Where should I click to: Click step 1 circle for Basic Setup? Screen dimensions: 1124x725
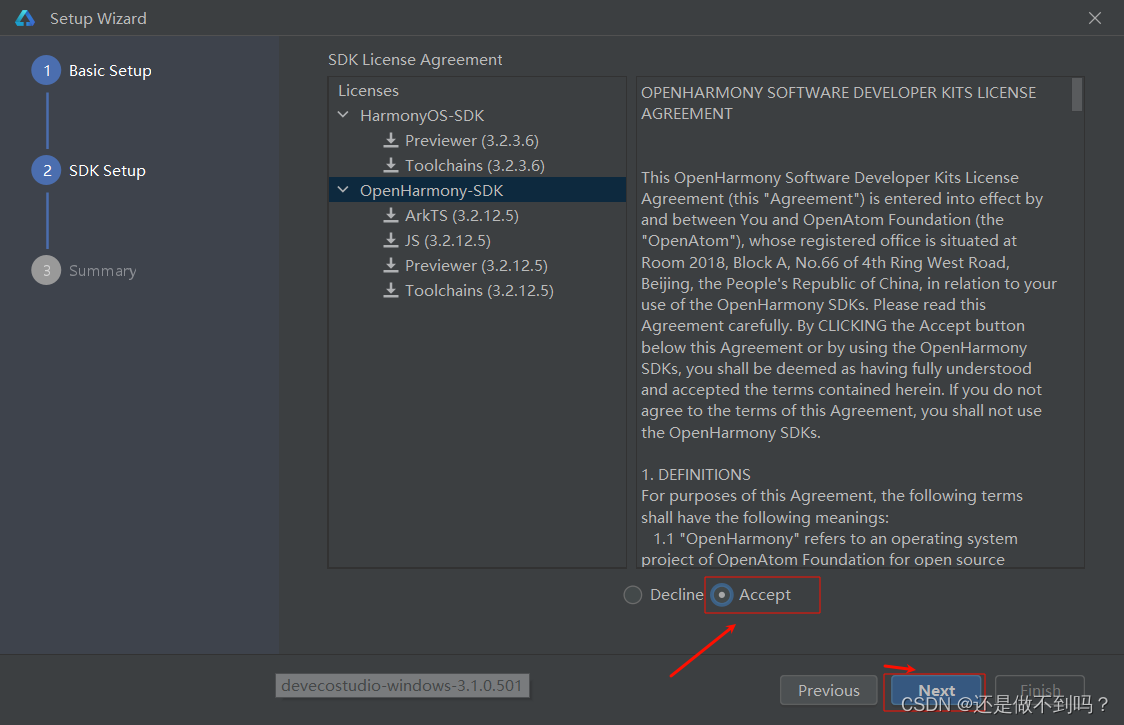47,70
